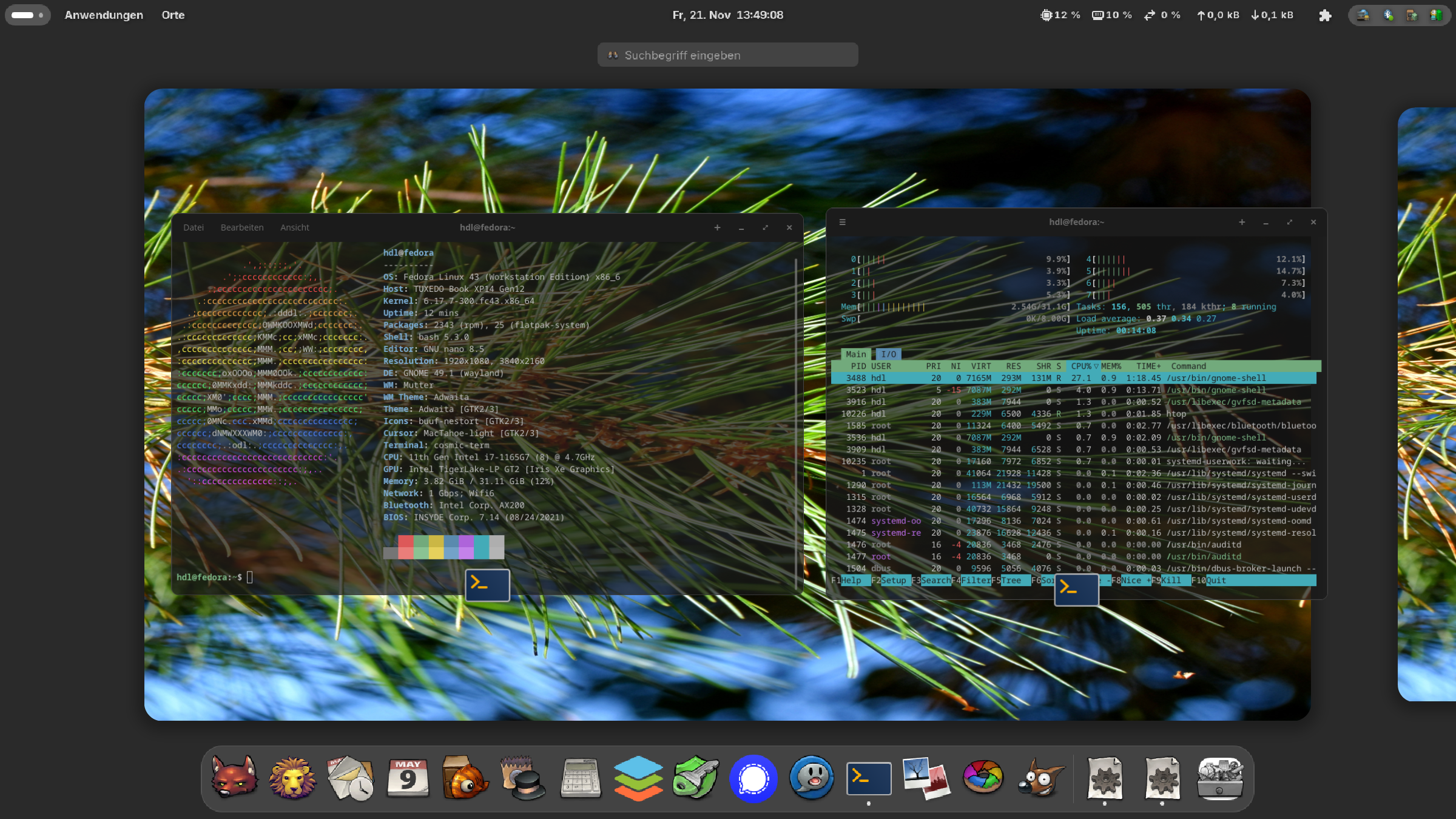Open the Anwendungen menu
The height and width of the screenshot is (819, 1456).
tap(104, 15)
